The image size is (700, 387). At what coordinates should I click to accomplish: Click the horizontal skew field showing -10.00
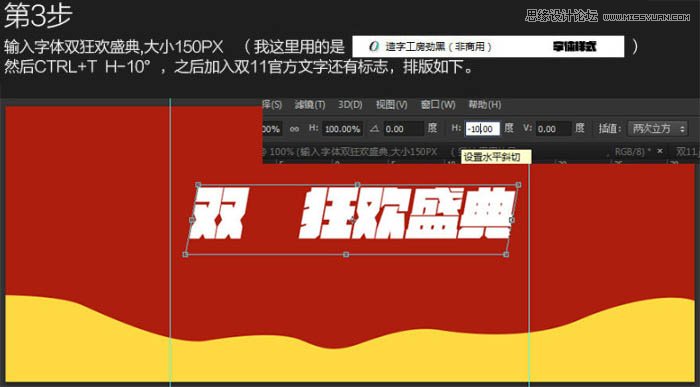click(482, 129)
